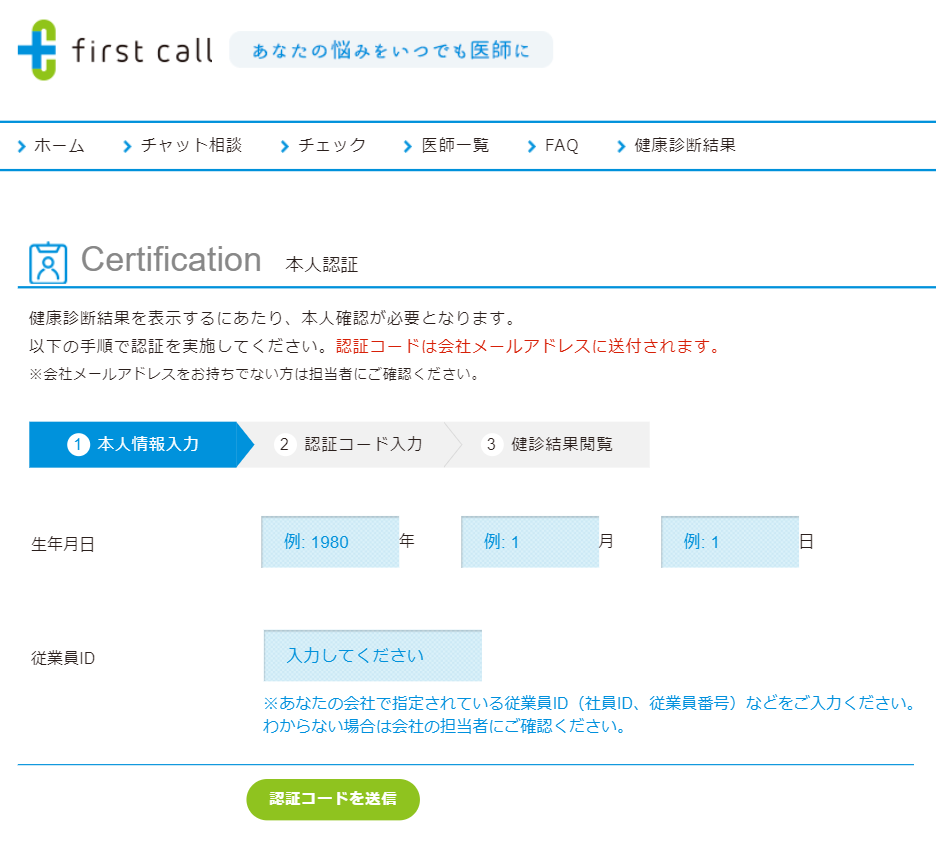Click the blue arrow icon before ホーム
Viewport: 936px width, 841px height.
[22, 145]
